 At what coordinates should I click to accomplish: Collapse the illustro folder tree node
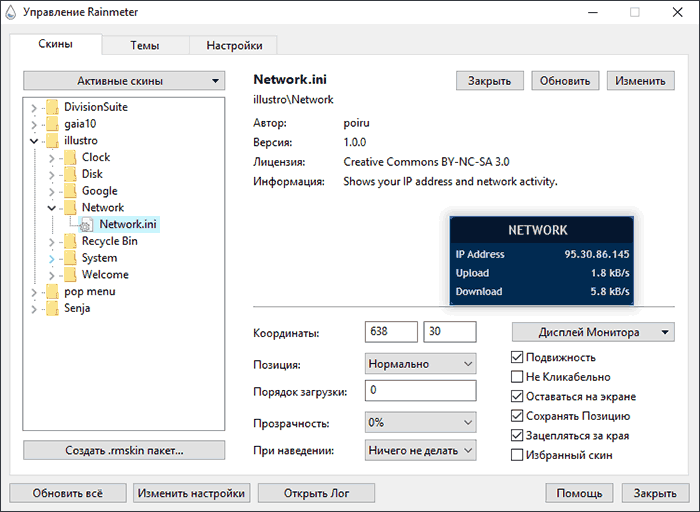pyautogui.click(x=34, y=141)
